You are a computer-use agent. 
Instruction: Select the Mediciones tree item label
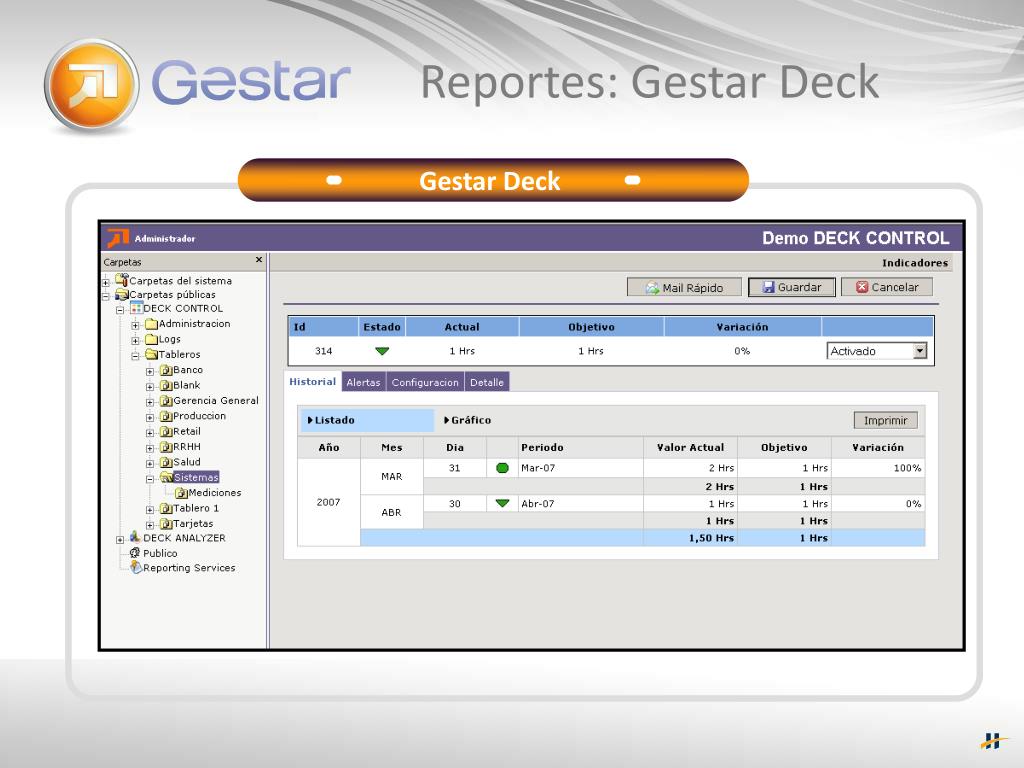pos(214,493)
